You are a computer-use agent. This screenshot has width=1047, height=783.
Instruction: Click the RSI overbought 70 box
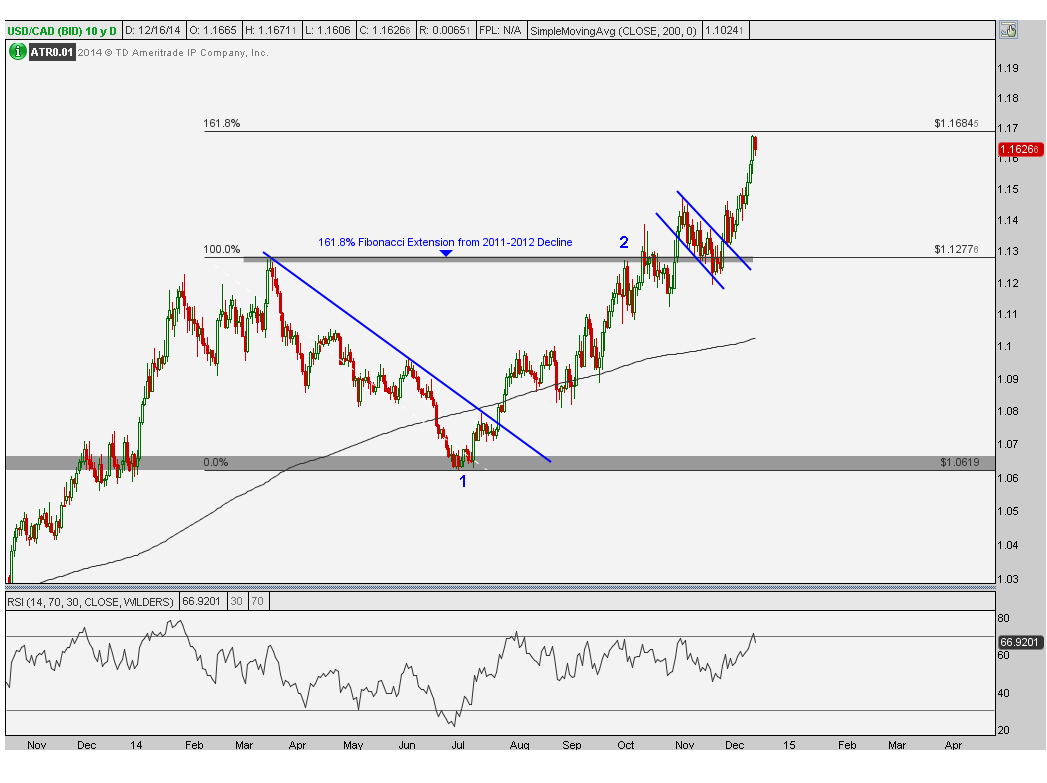pyautogui.click(x=258, y=601)
